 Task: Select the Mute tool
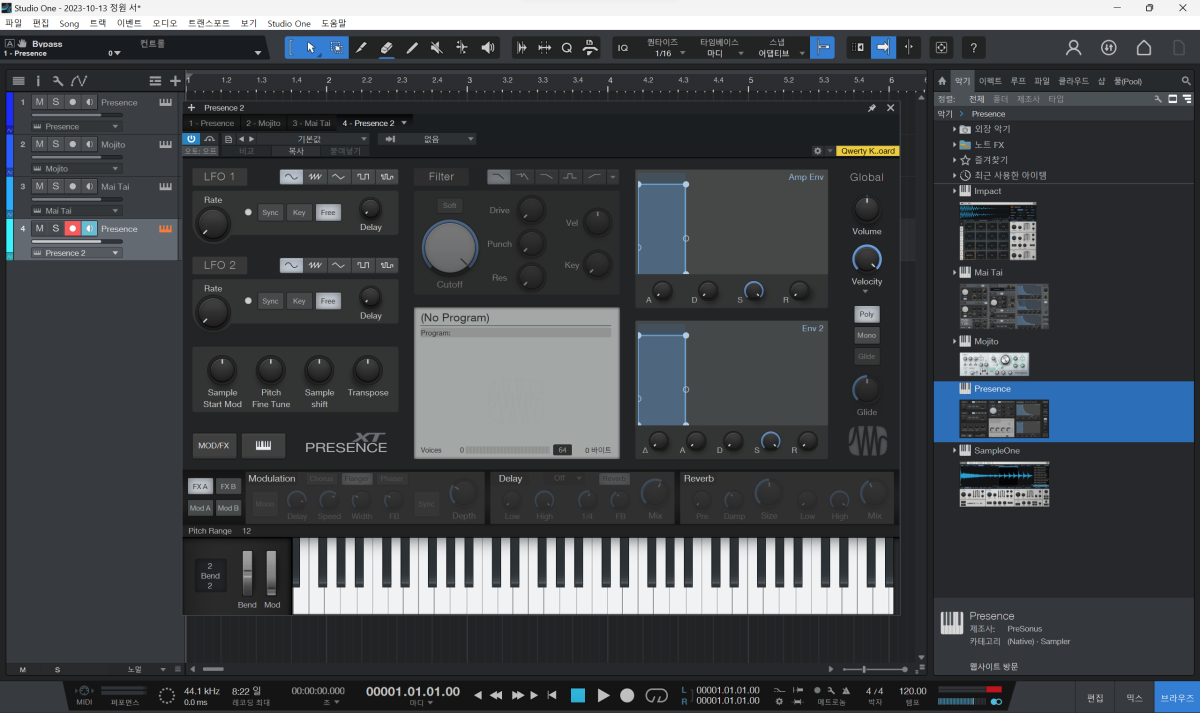click(x=437, y=47)
